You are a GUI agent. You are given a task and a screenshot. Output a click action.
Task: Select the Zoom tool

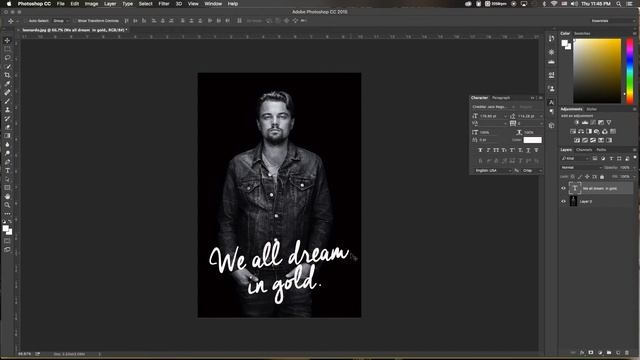pyautogui.click(x=7, y=205)
